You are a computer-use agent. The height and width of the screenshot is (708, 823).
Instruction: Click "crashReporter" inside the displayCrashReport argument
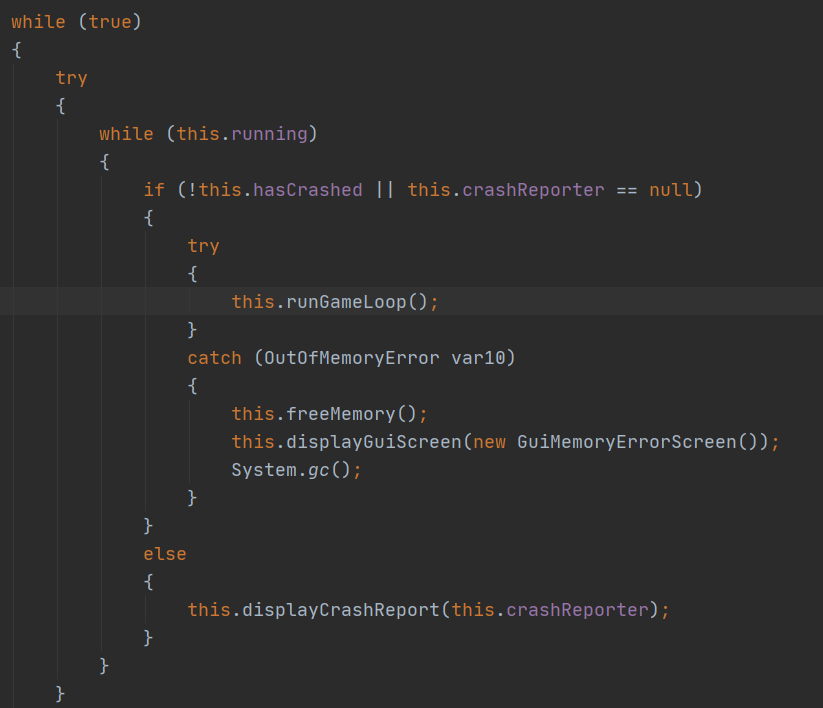tap(577, 610)
